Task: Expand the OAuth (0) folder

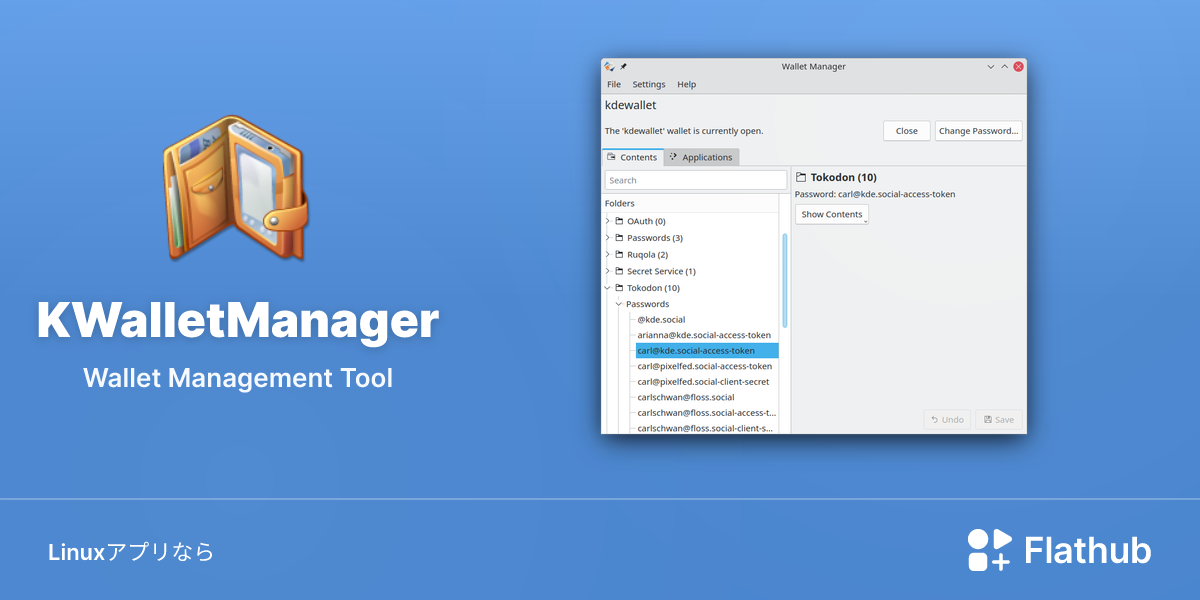Action: (607, 221)
